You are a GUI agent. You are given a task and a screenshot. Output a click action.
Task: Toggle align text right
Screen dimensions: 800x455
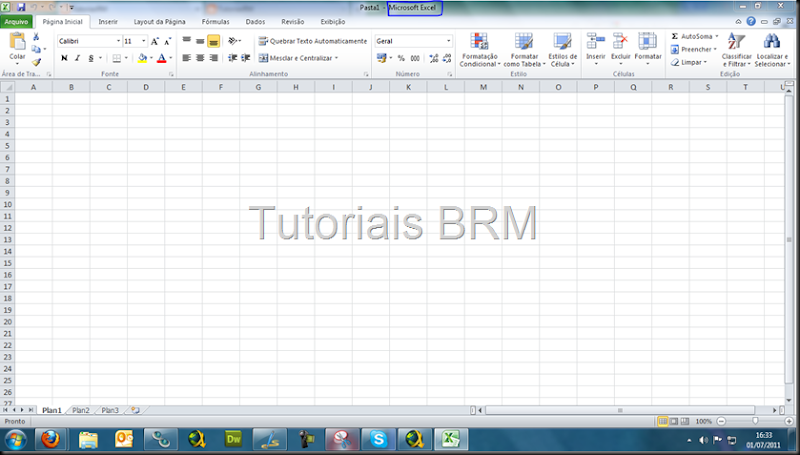(x=213, y=58)
